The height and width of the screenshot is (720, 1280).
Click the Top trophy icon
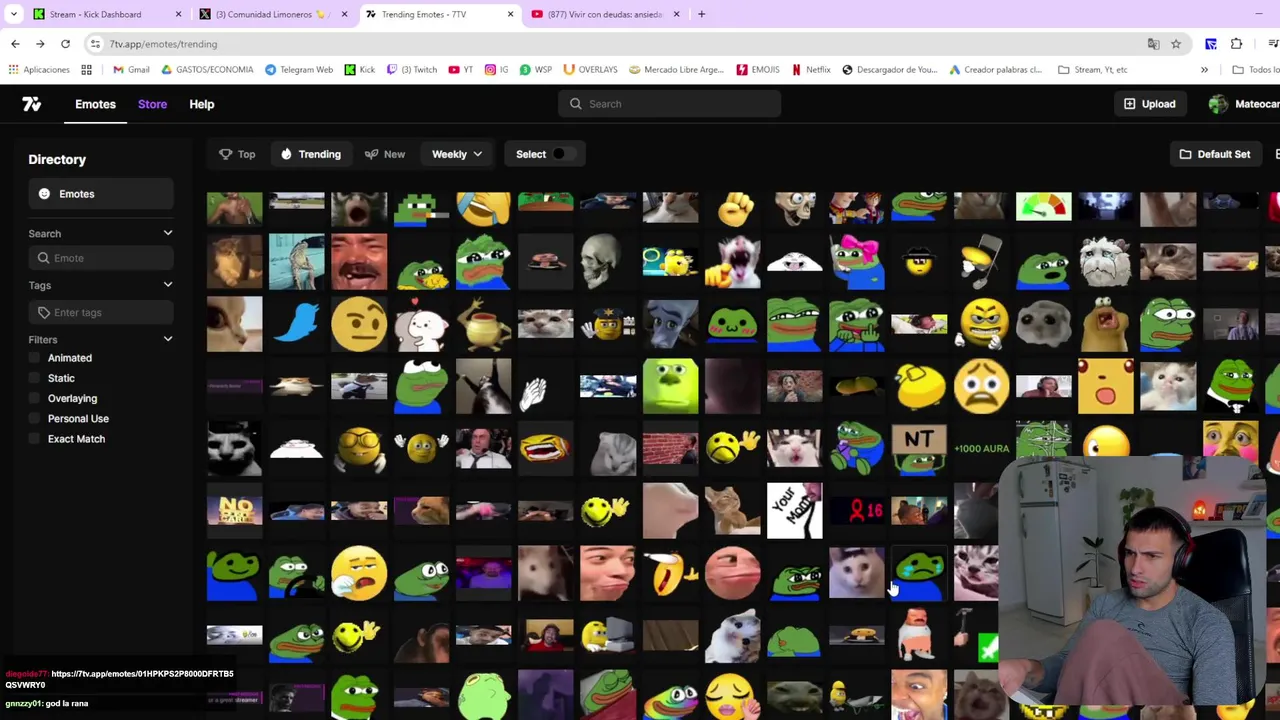click(226, 154)
